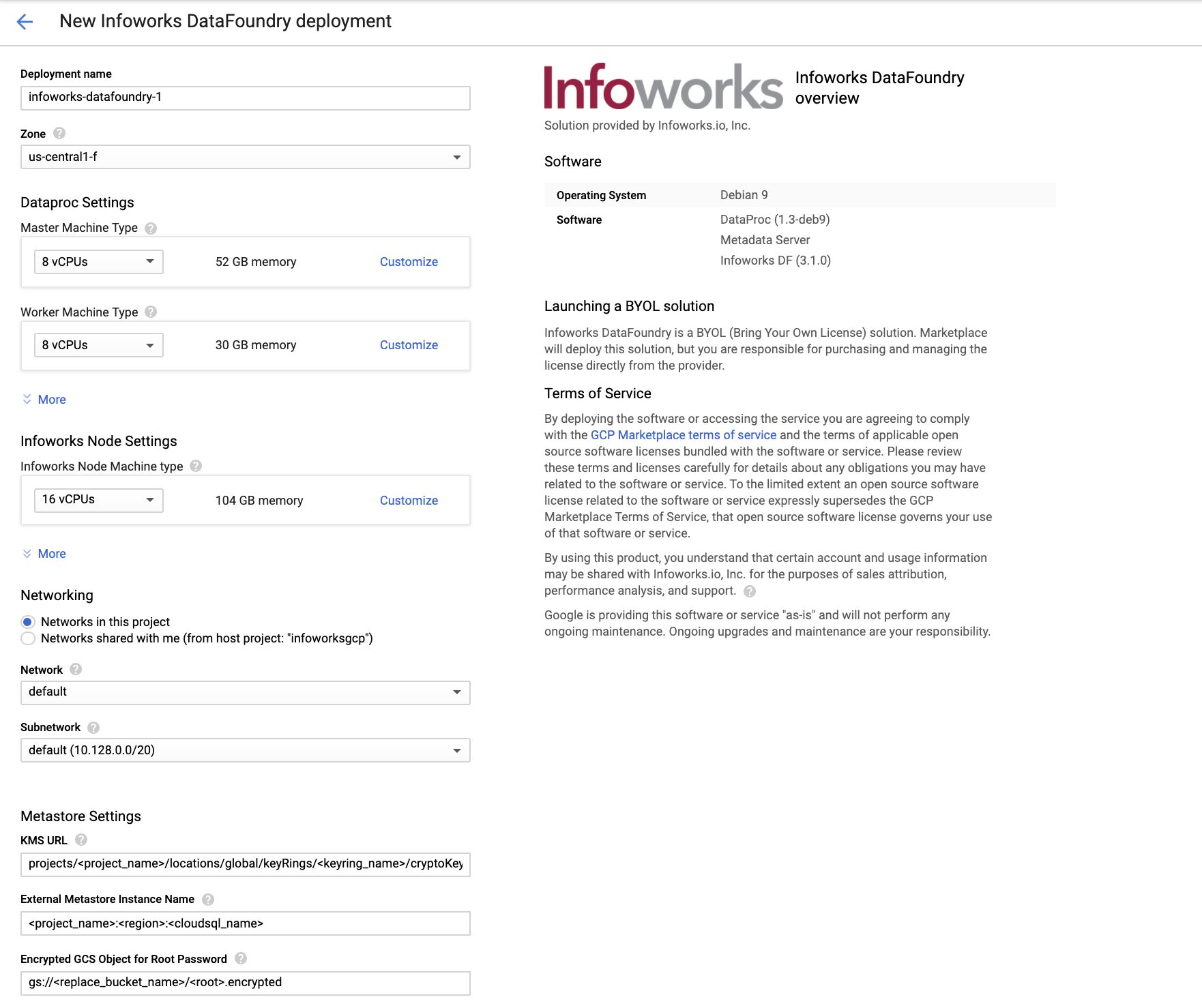Click the Networking heading

[x=57, y=595]
